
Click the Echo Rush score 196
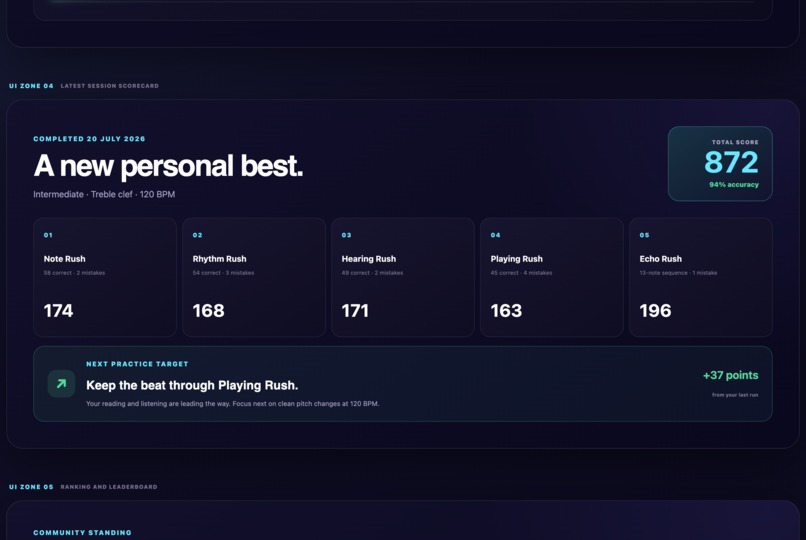655,310
